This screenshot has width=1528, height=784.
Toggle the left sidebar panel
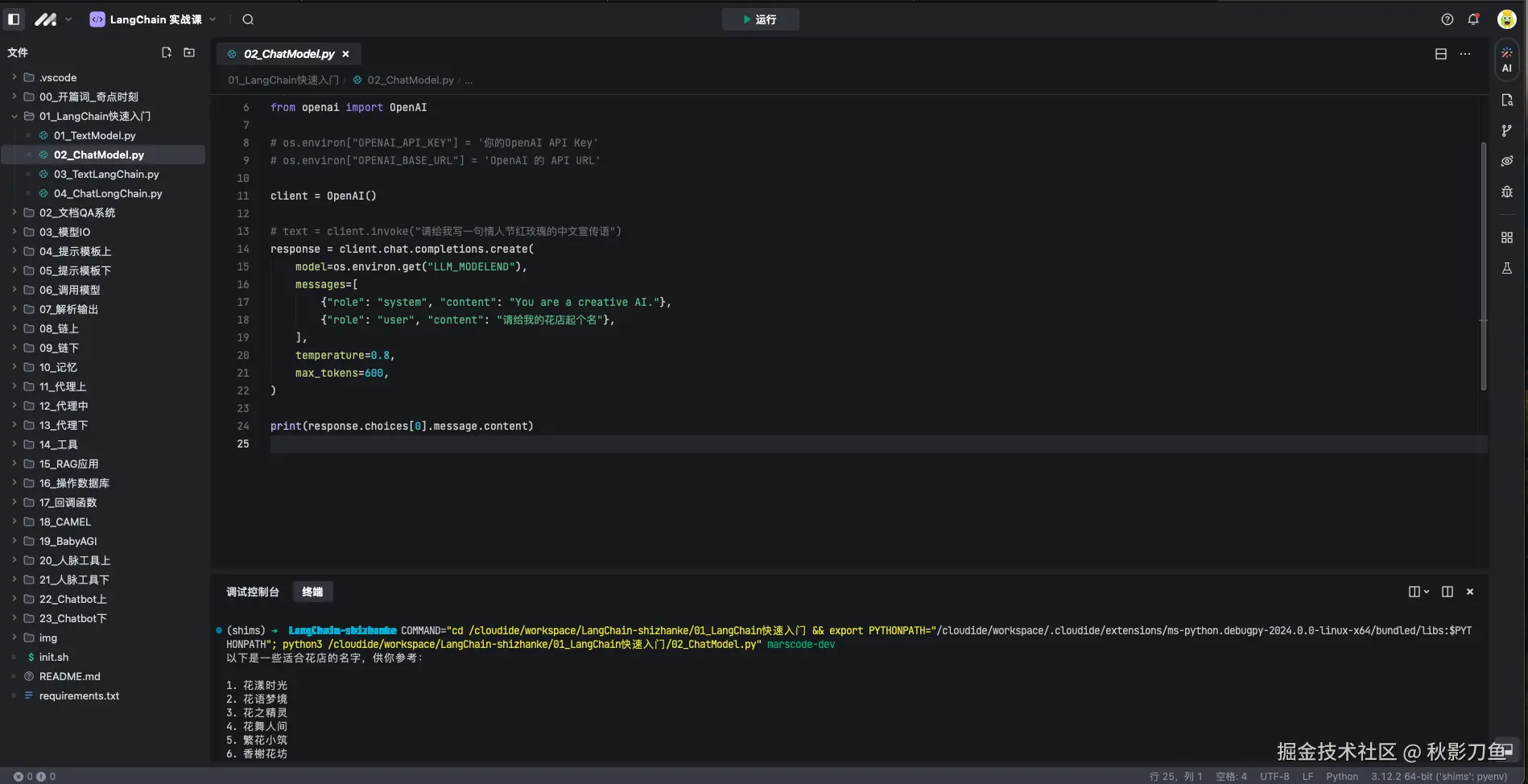14,19
